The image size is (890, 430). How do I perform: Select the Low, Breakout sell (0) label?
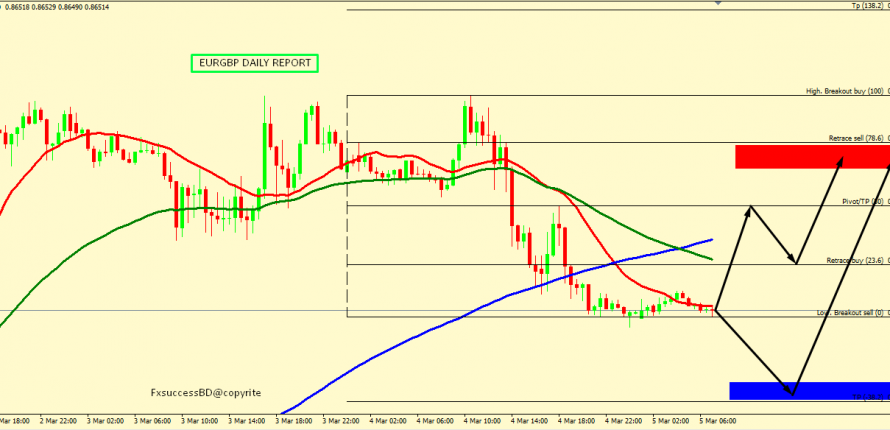850,312
